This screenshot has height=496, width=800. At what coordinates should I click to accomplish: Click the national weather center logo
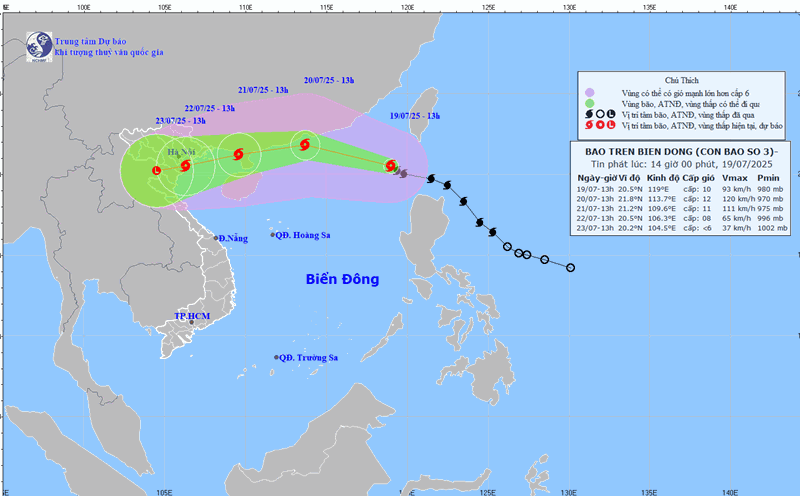point(39,44)
